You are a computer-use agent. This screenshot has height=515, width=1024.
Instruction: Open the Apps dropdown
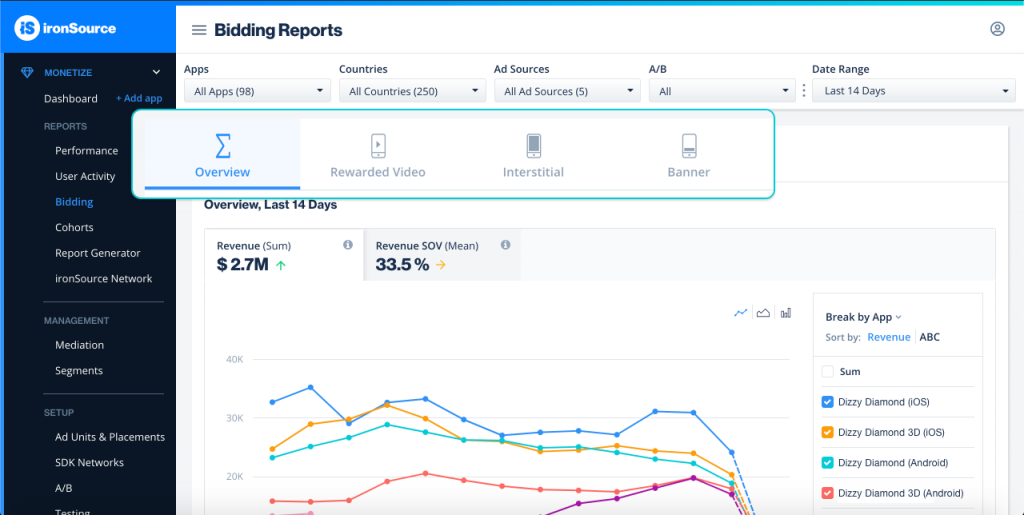point(257,91)
